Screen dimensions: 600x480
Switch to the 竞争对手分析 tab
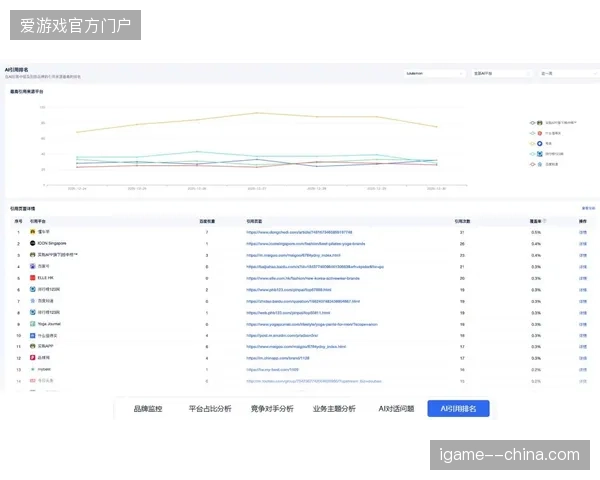[272, 409]
